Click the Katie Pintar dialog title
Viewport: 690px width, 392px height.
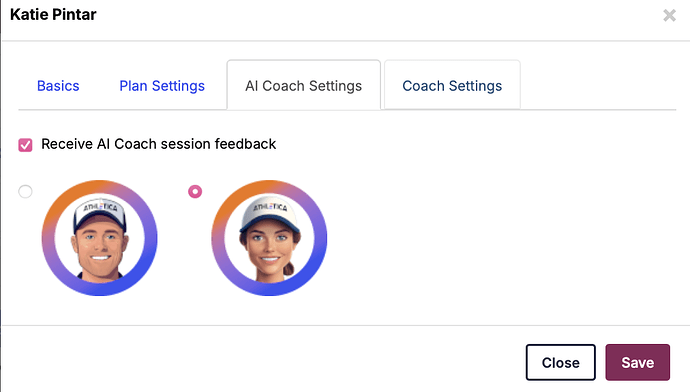[53, 15]
